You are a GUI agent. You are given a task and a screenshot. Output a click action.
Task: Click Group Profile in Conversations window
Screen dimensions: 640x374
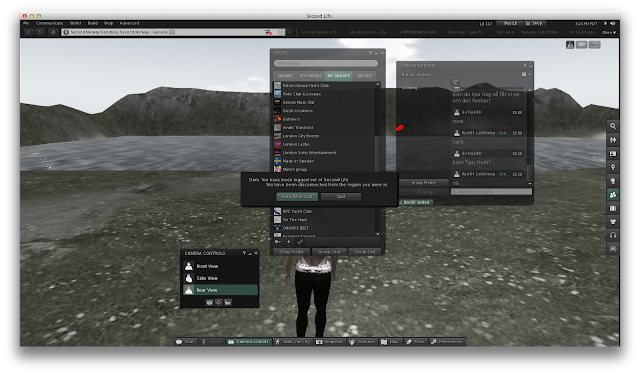tap(423, 183)
